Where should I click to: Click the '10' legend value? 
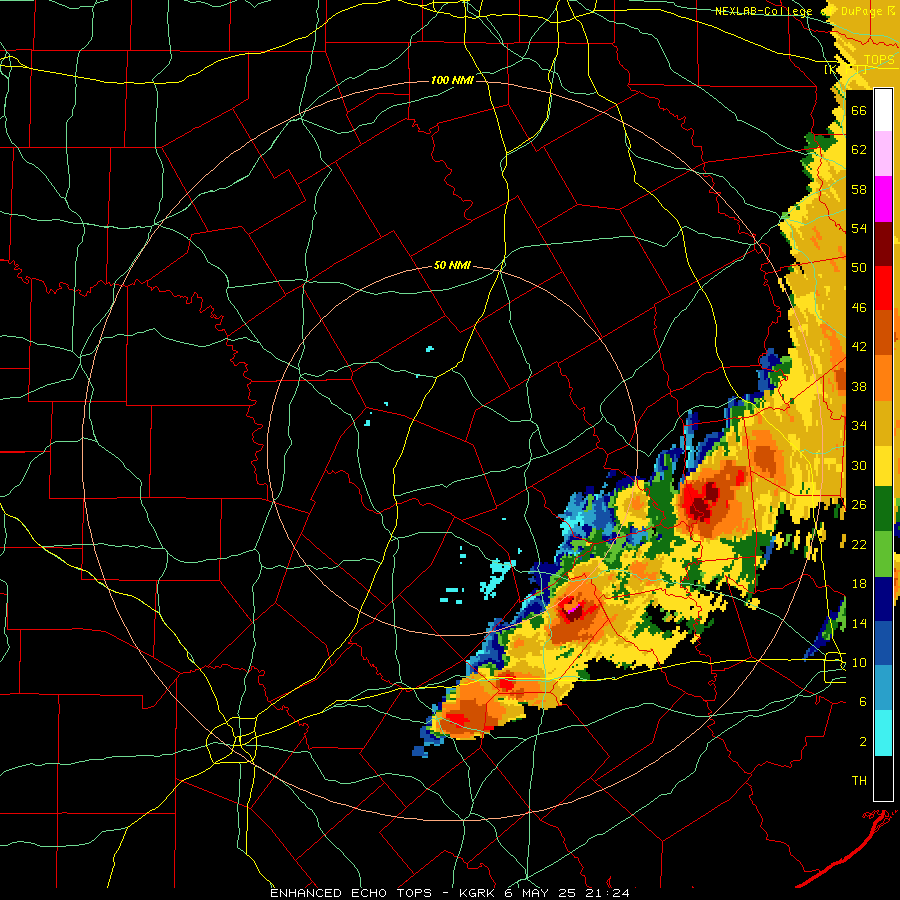tap(859, 662)
